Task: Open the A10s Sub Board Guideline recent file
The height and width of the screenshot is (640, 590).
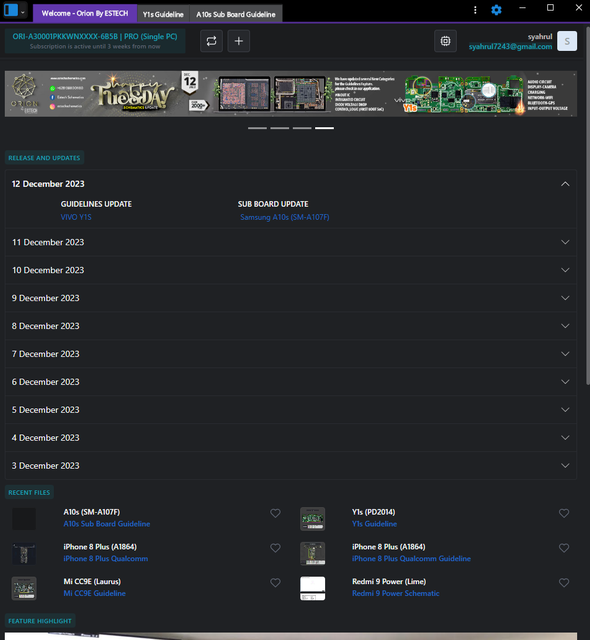Action: pyautogui.click(x=106, y=524)
